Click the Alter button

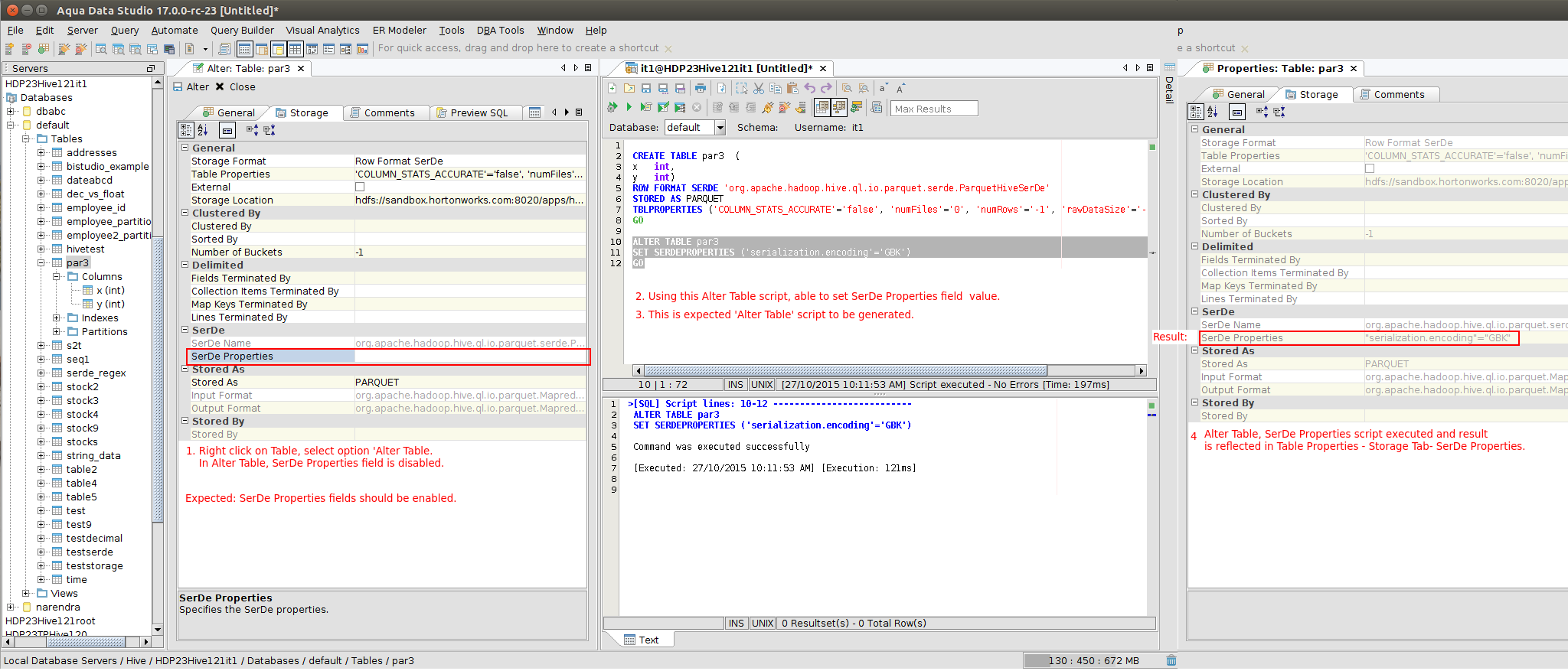[191, 87]
